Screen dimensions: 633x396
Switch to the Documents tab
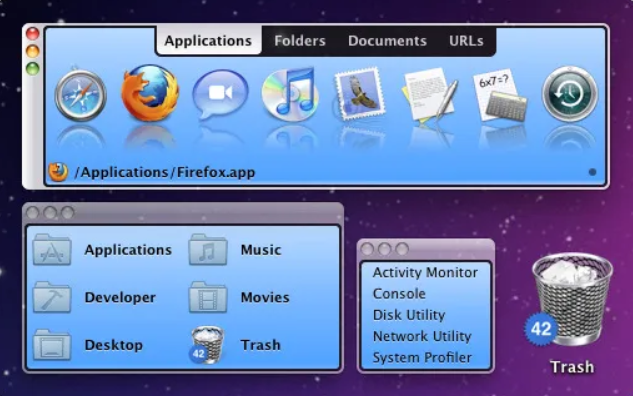[x=387, y=41]
